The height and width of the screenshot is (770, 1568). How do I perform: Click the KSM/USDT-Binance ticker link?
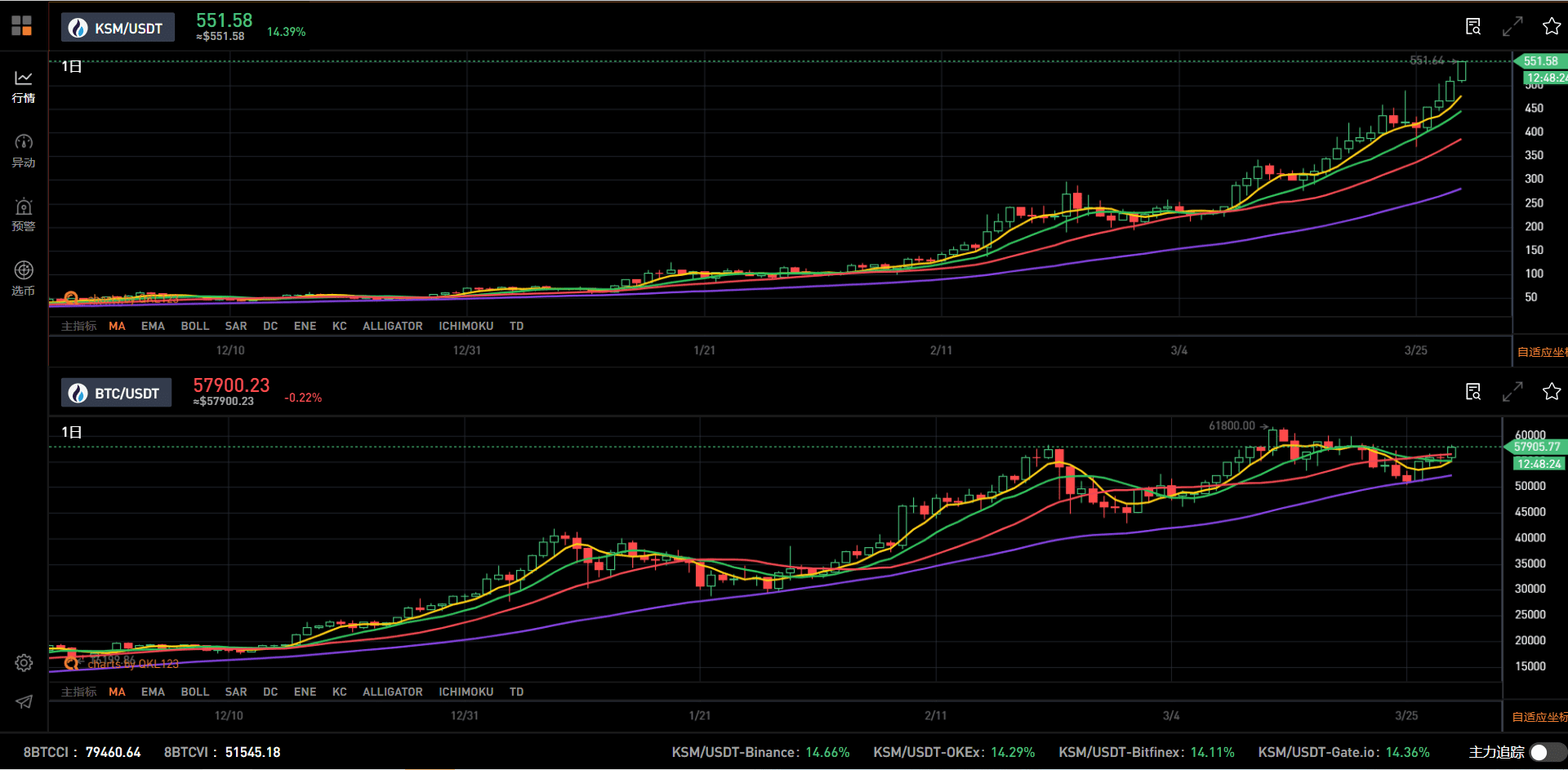click(760, 752)
